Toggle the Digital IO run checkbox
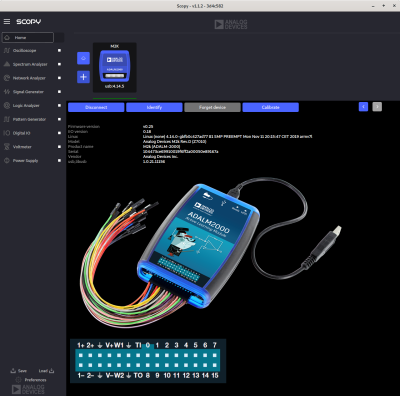This screenshot has width=400, height=396. 59,133
